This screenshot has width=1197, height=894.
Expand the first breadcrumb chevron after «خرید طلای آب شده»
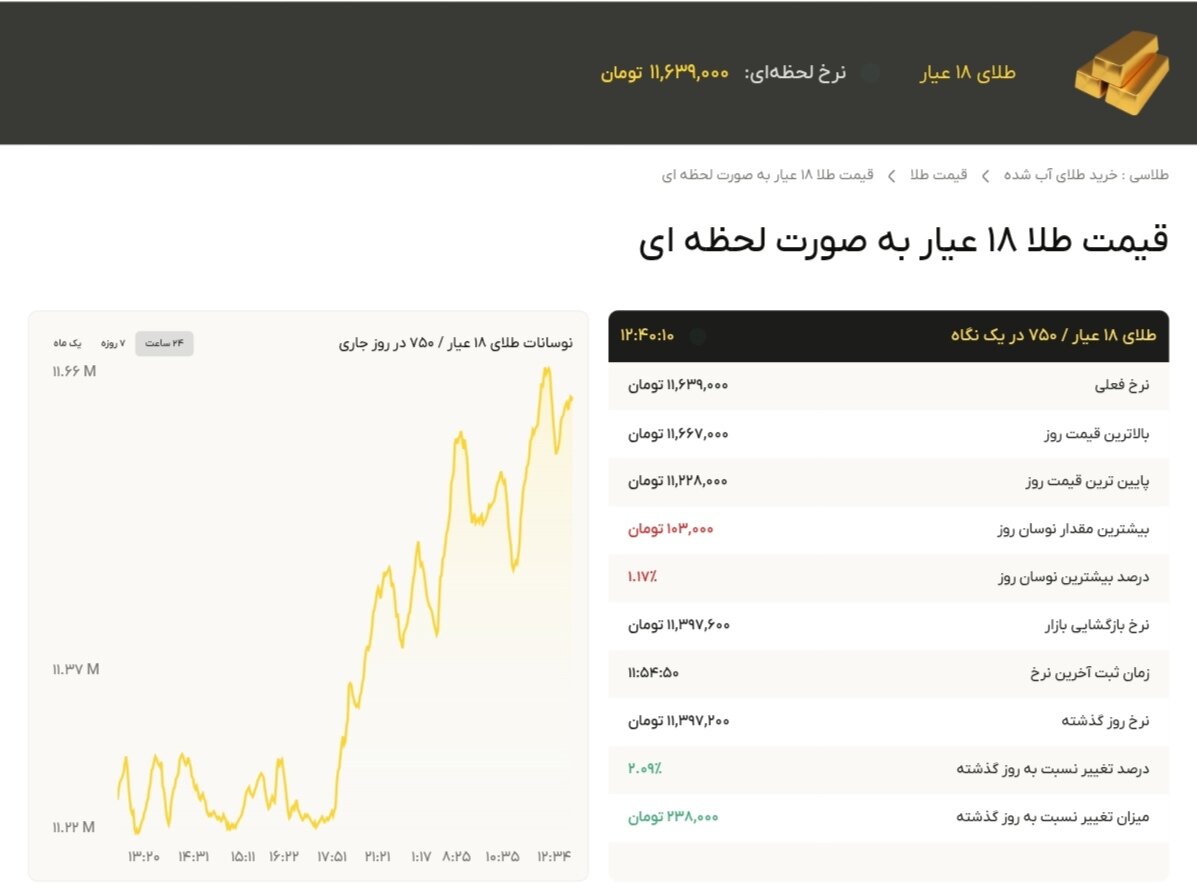coord(984,174)
